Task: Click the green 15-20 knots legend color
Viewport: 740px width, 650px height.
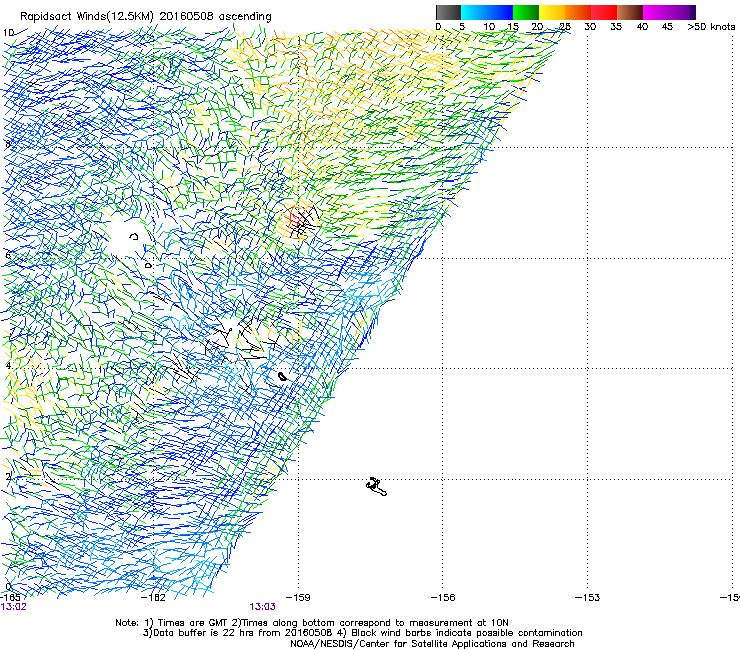Action: (x=526, y=12)
